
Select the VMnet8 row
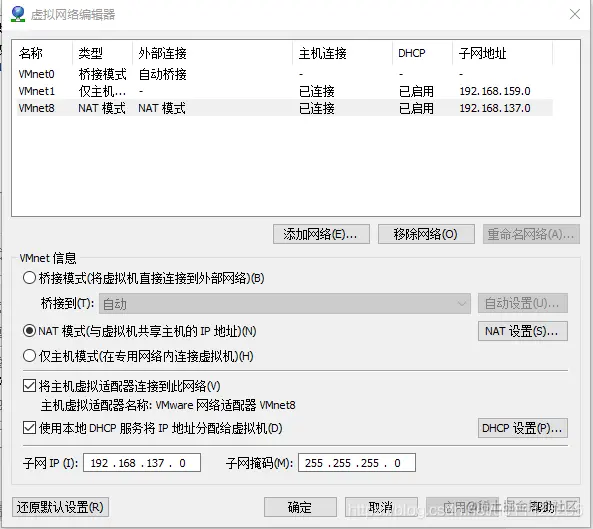pyautogui.click(x=284, y=108)
